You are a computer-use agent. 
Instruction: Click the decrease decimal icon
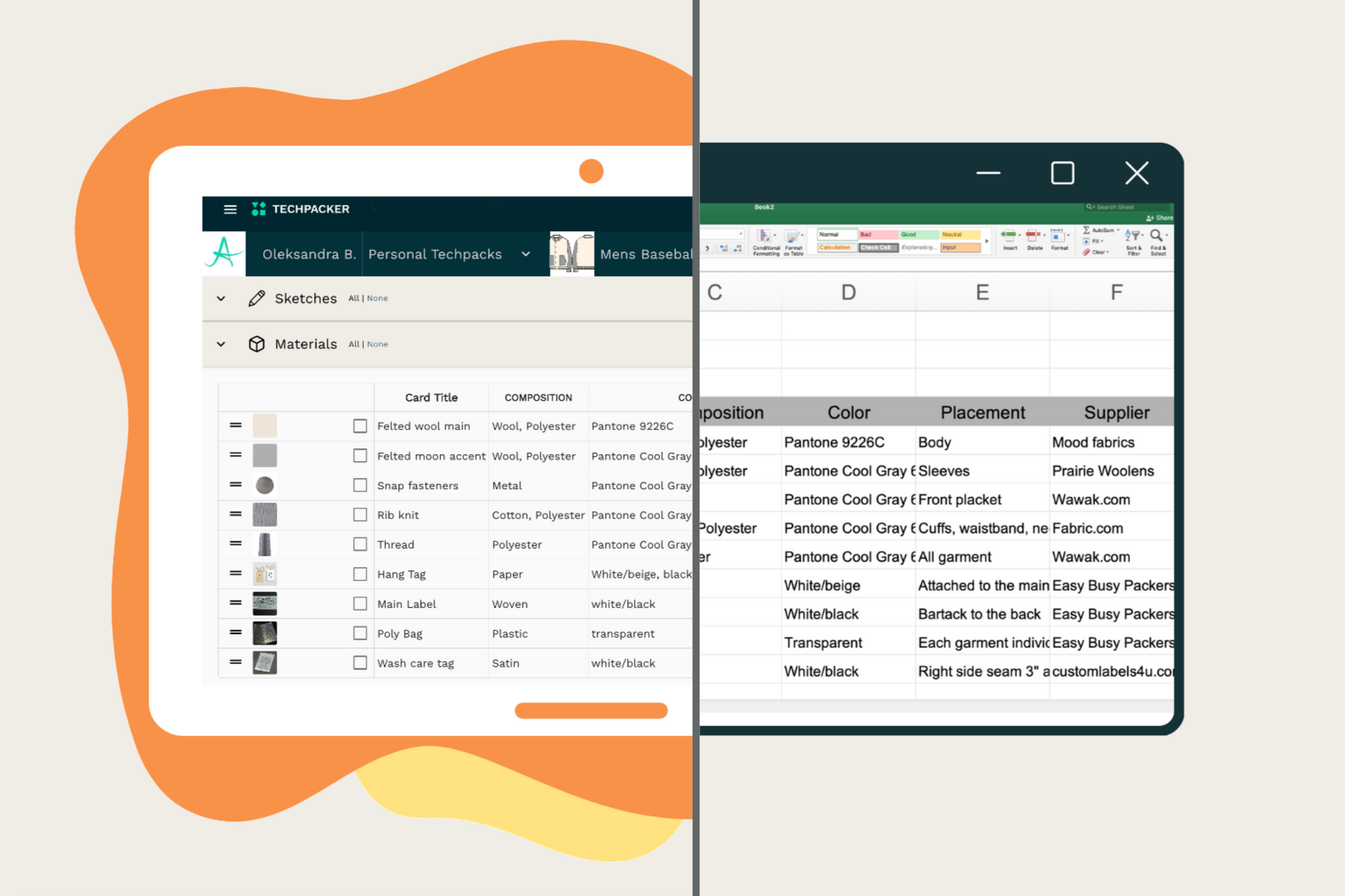point(737,248)
